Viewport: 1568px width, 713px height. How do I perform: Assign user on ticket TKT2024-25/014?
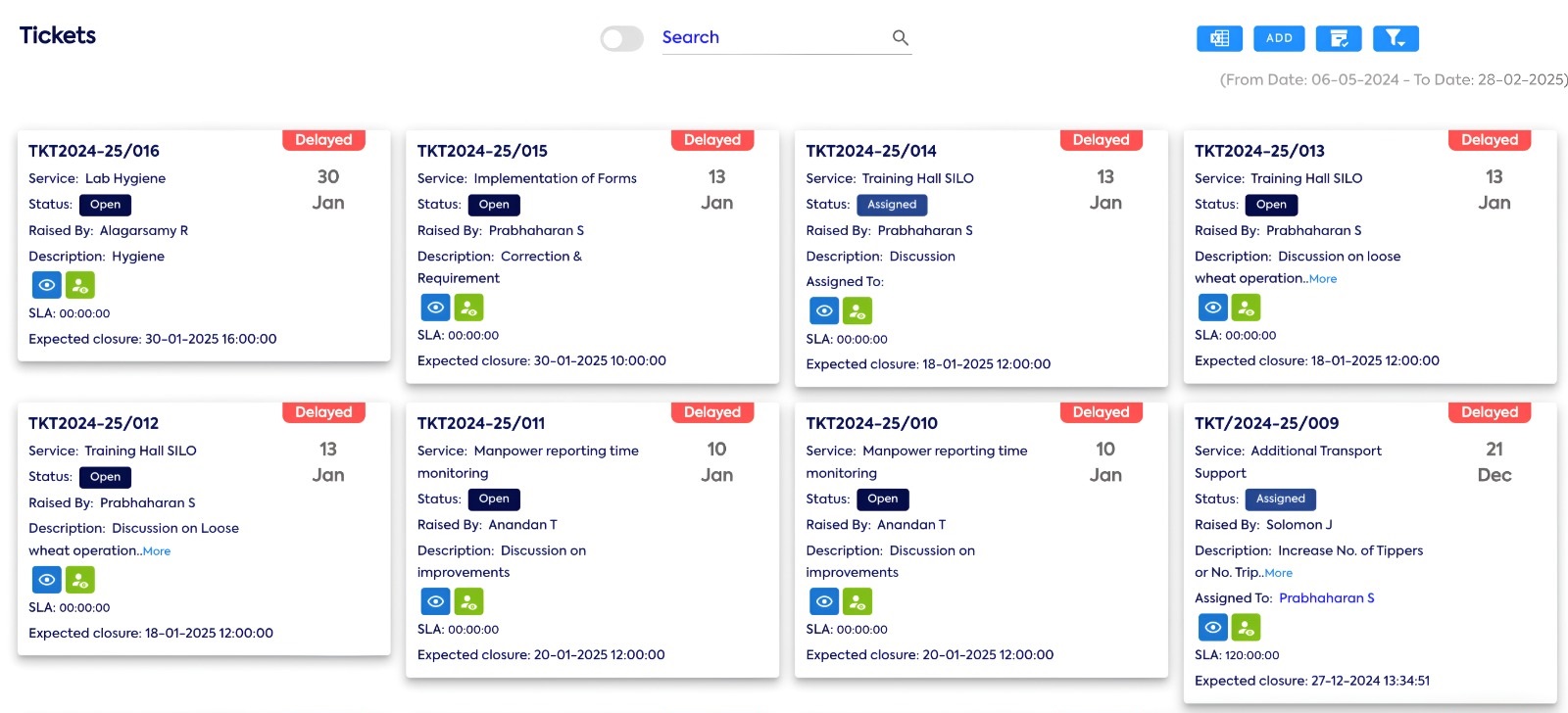857,311
